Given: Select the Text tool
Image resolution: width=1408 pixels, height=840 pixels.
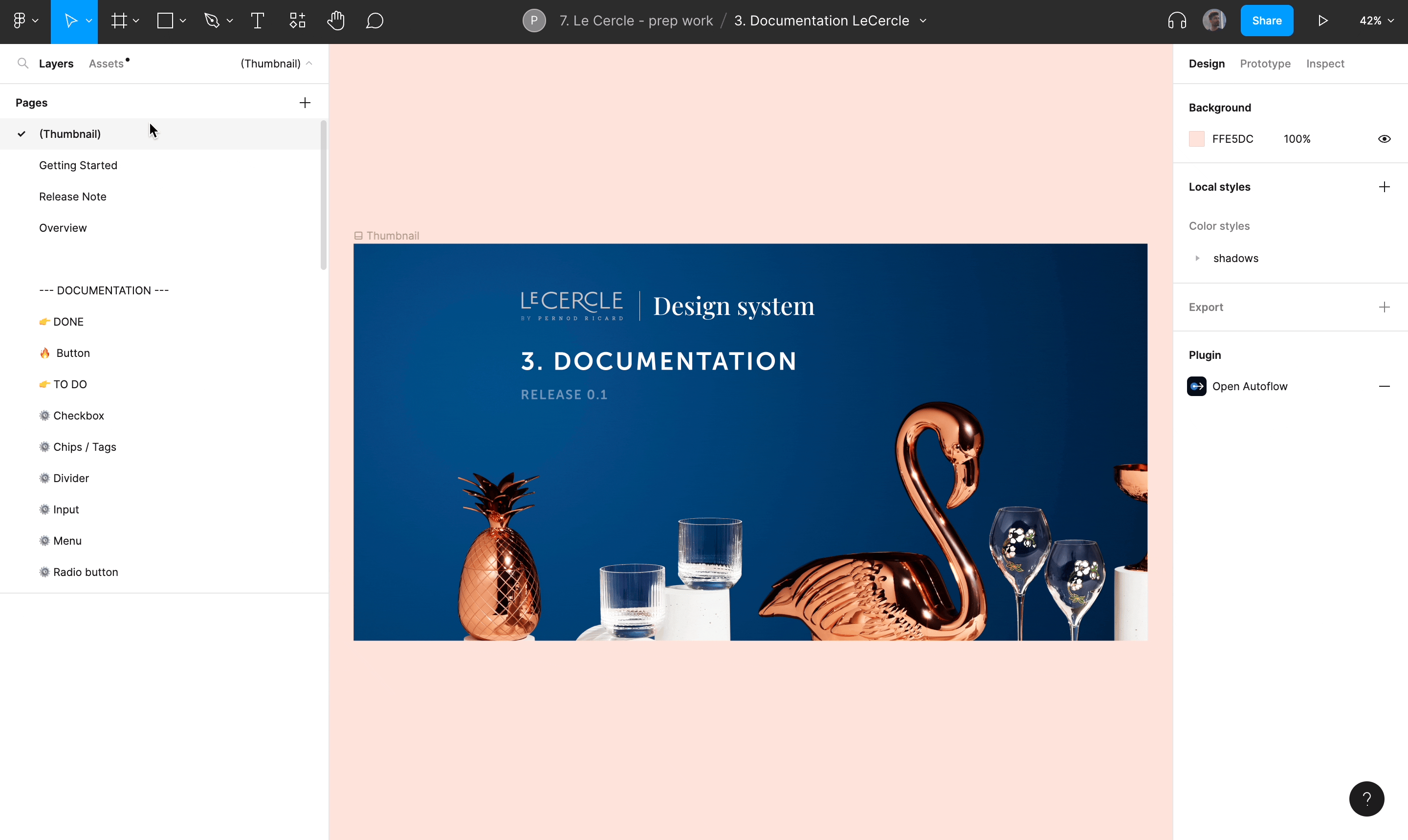Looking at the screenshot, I should click(257, 21).
